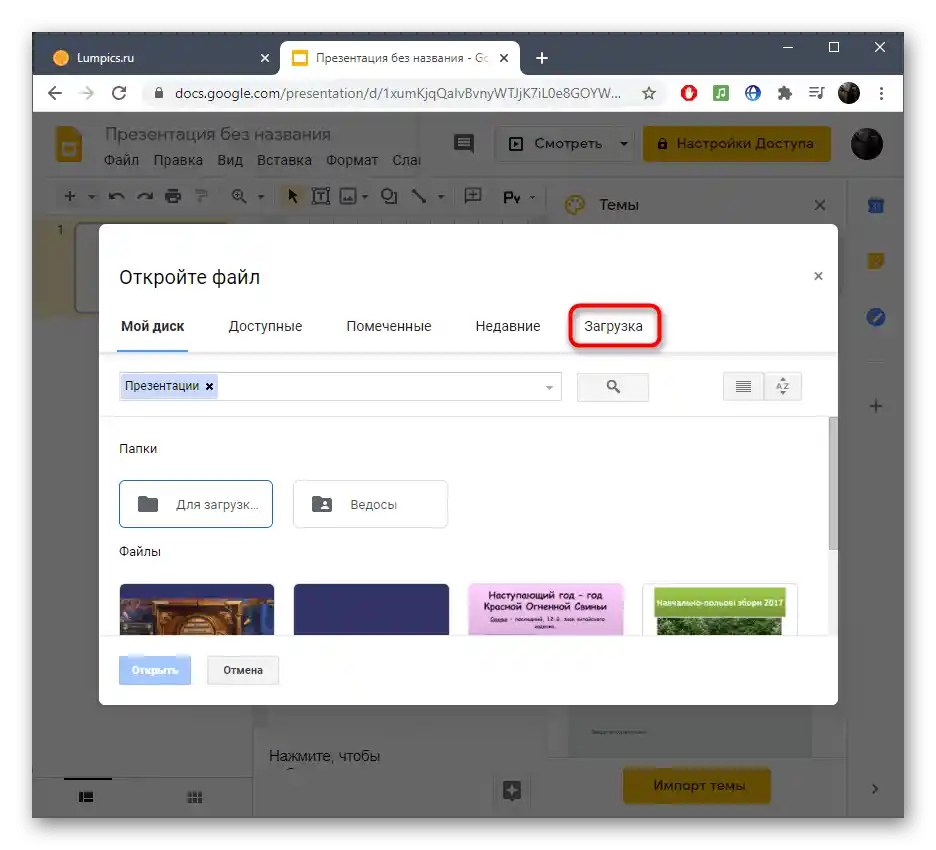Choose the select cursor tool

click(x=292, y=196)
